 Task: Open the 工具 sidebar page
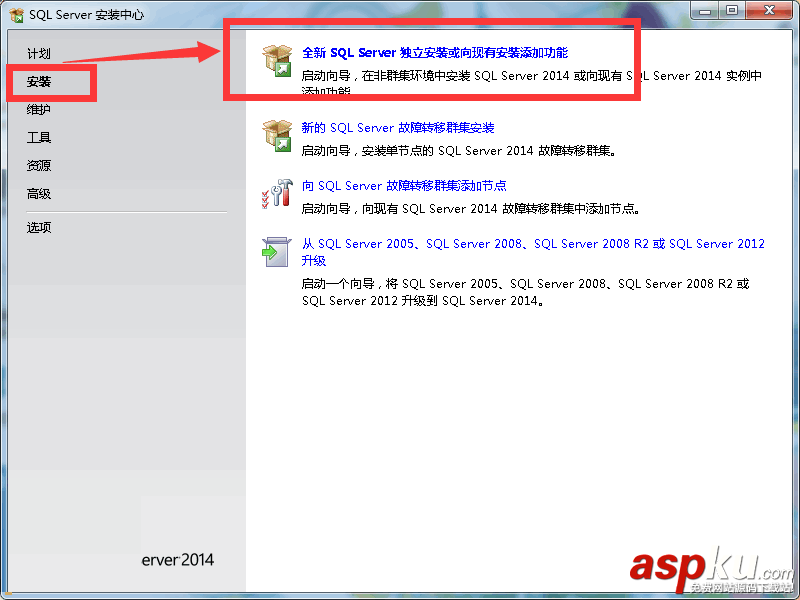tap(39, 137)
